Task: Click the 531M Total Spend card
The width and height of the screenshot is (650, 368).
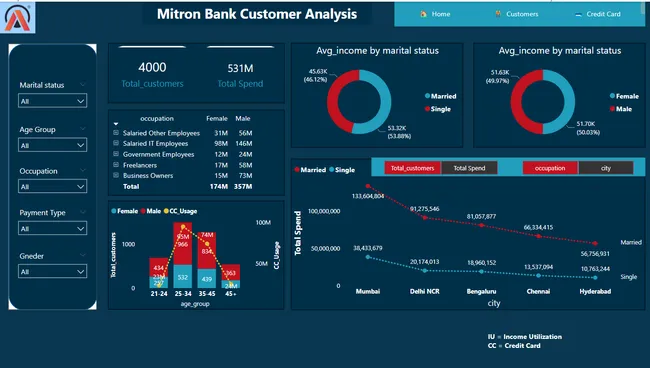Action: 240,74
